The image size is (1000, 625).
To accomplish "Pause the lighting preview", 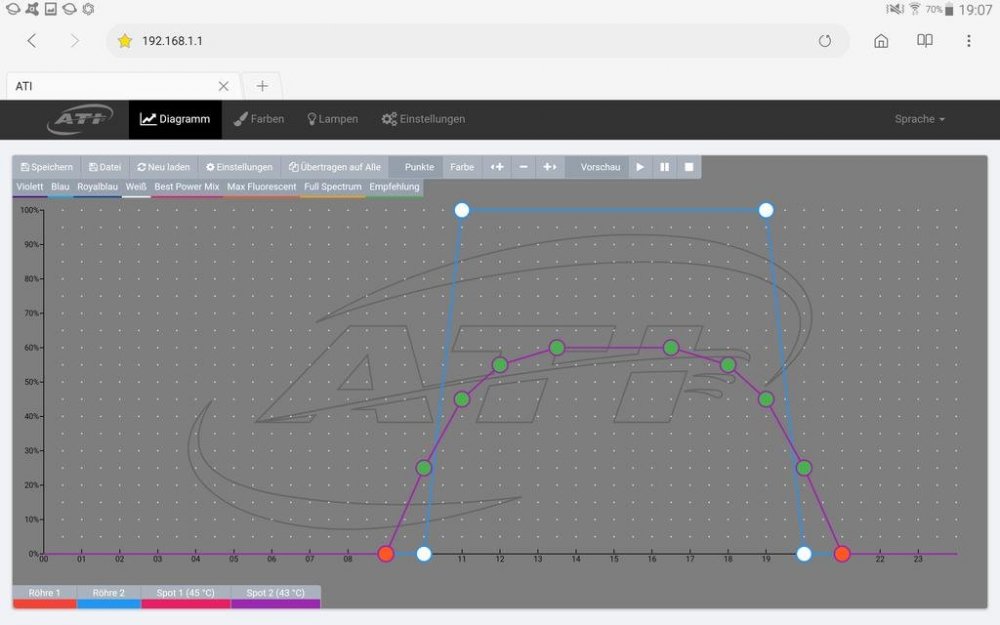I will (664, 167).
